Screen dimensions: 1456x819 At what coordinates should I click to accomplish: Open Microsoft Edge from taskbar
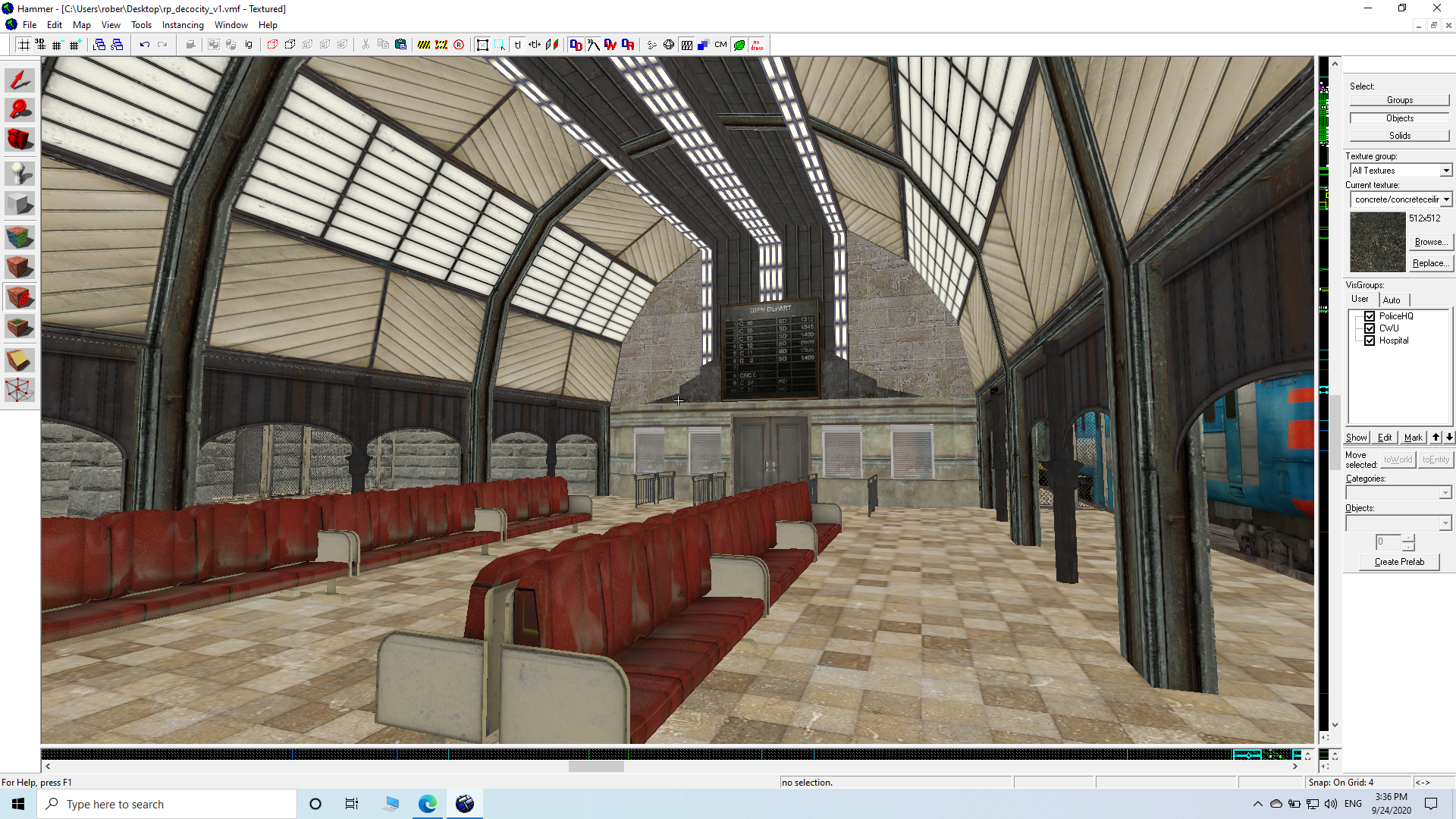tap(428, 804)
